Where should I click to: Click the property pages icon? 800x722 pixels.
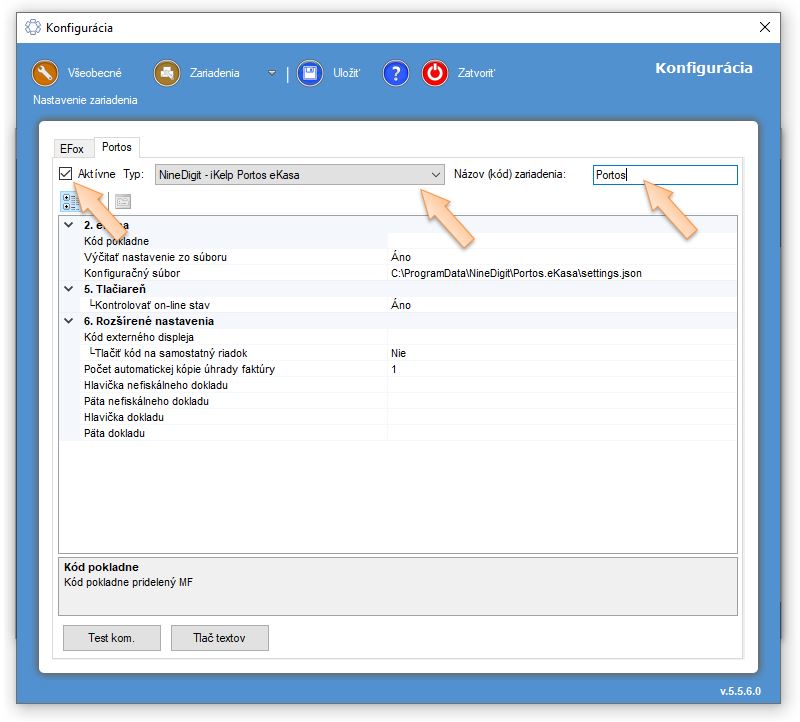(x=122, y=201)
